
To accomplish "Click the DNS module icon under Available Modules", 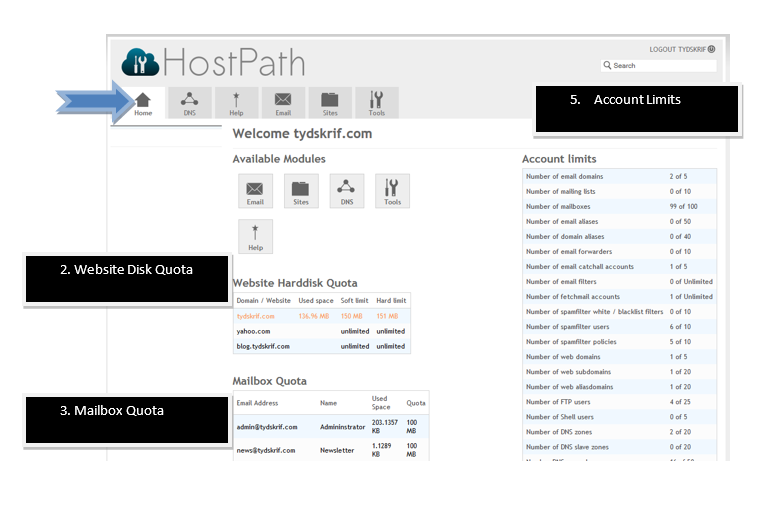I will (346, 191).
